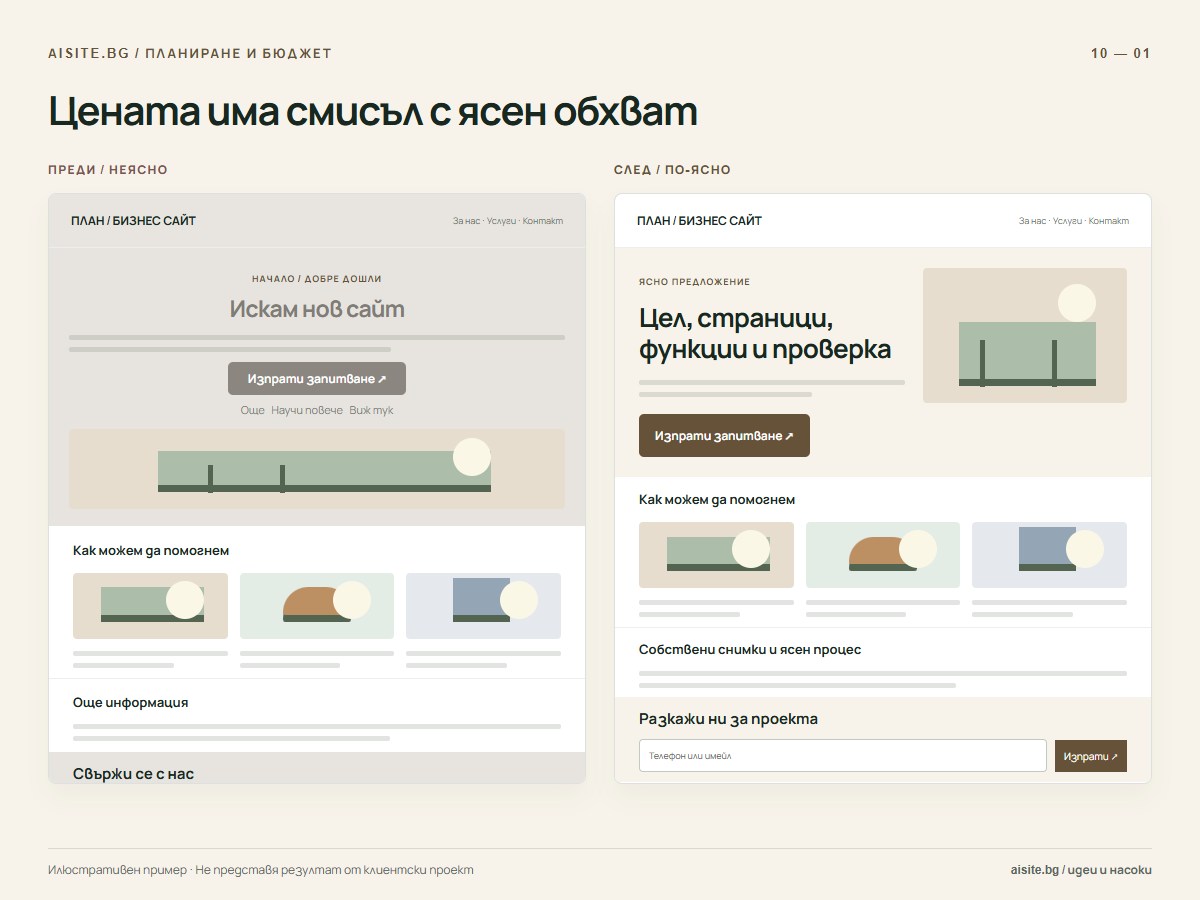Click the 'Още' link under gray button
Image resolution: width=1200 pixels, height=900 pixels.
coord(252,411)
